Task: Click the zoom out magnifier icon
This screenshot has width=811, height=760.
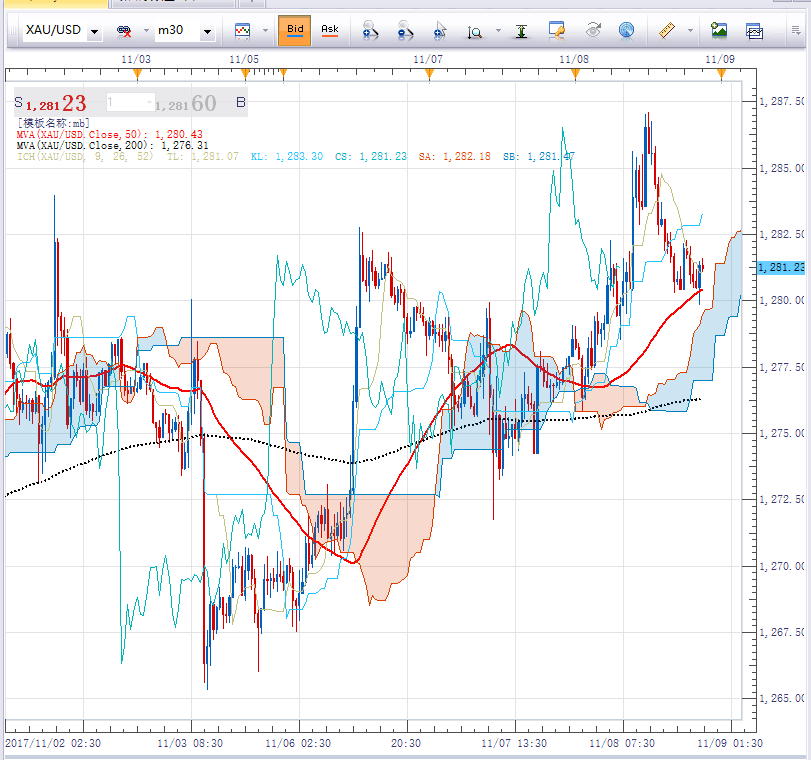Action: (x=404, y=31)
